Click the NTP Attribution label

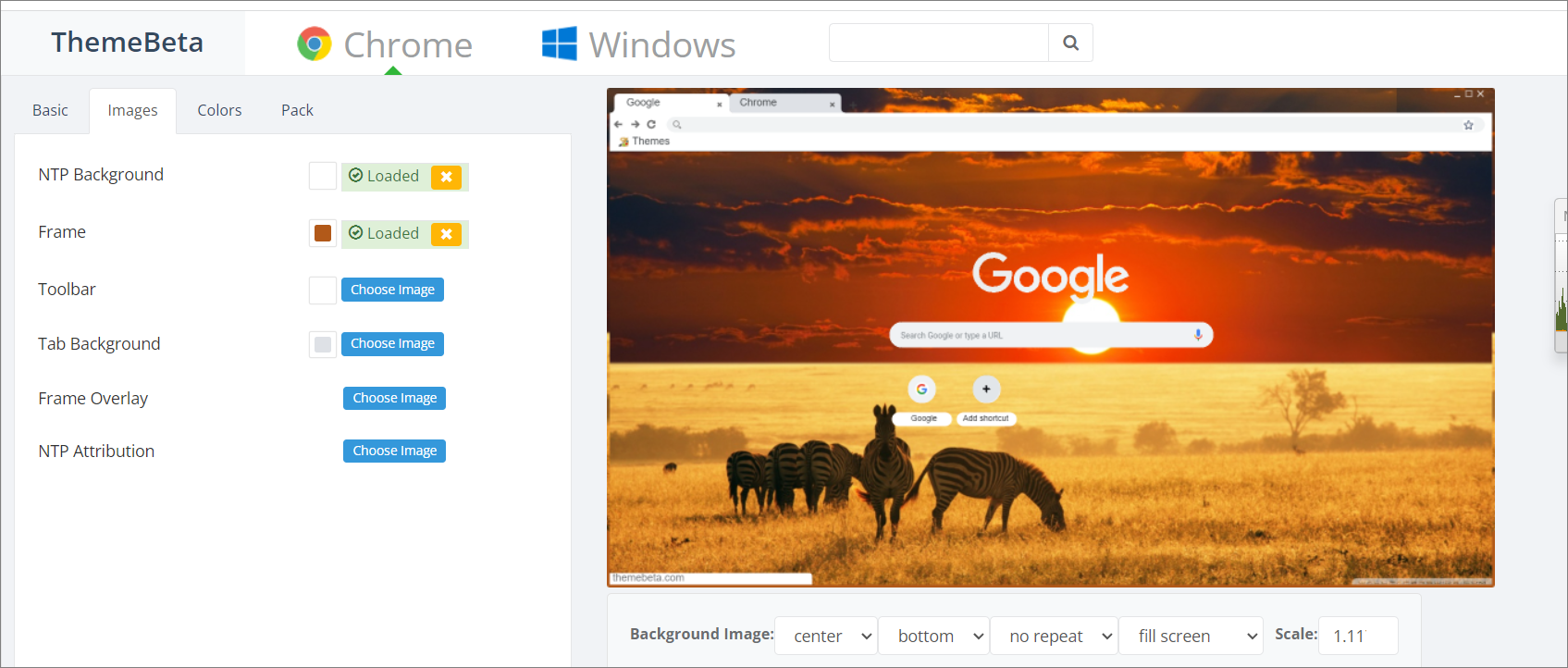tap(96, 452)
